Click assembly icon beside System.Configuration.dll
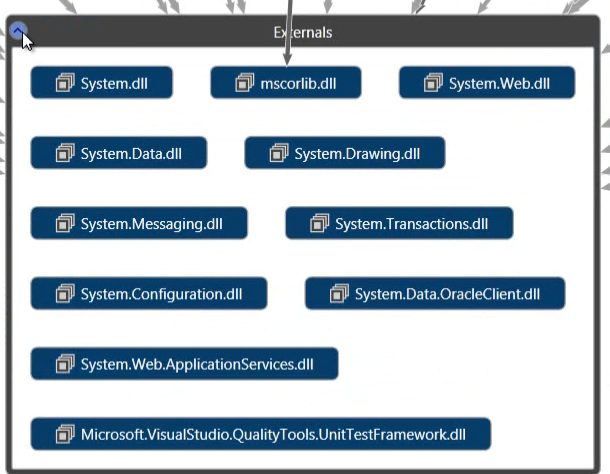Image resolution: width=610 pixels, height=474 pixels. click(x=65, y=293)
